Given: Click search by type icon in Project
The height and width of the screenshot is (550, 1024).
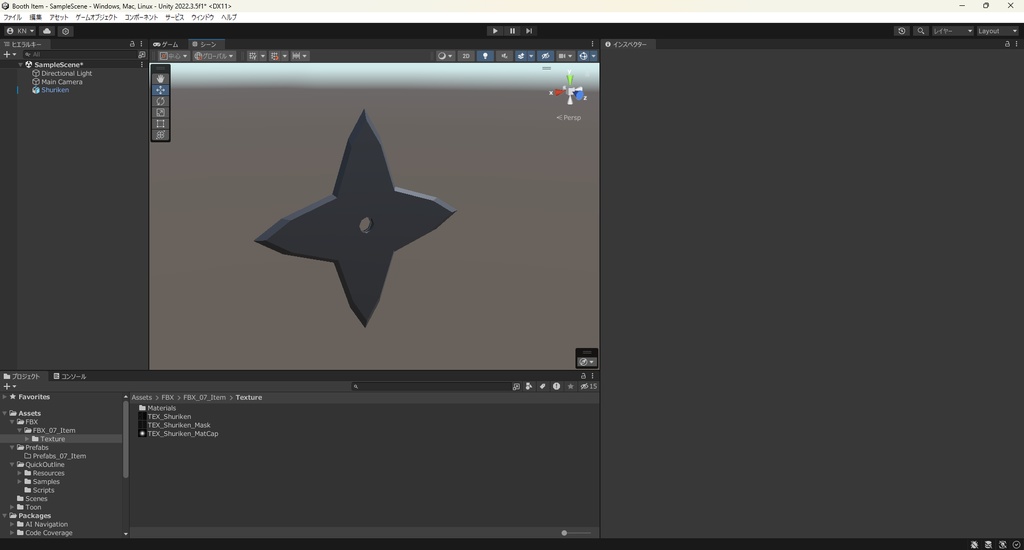Looking at the screenshot, I should 529,386.
